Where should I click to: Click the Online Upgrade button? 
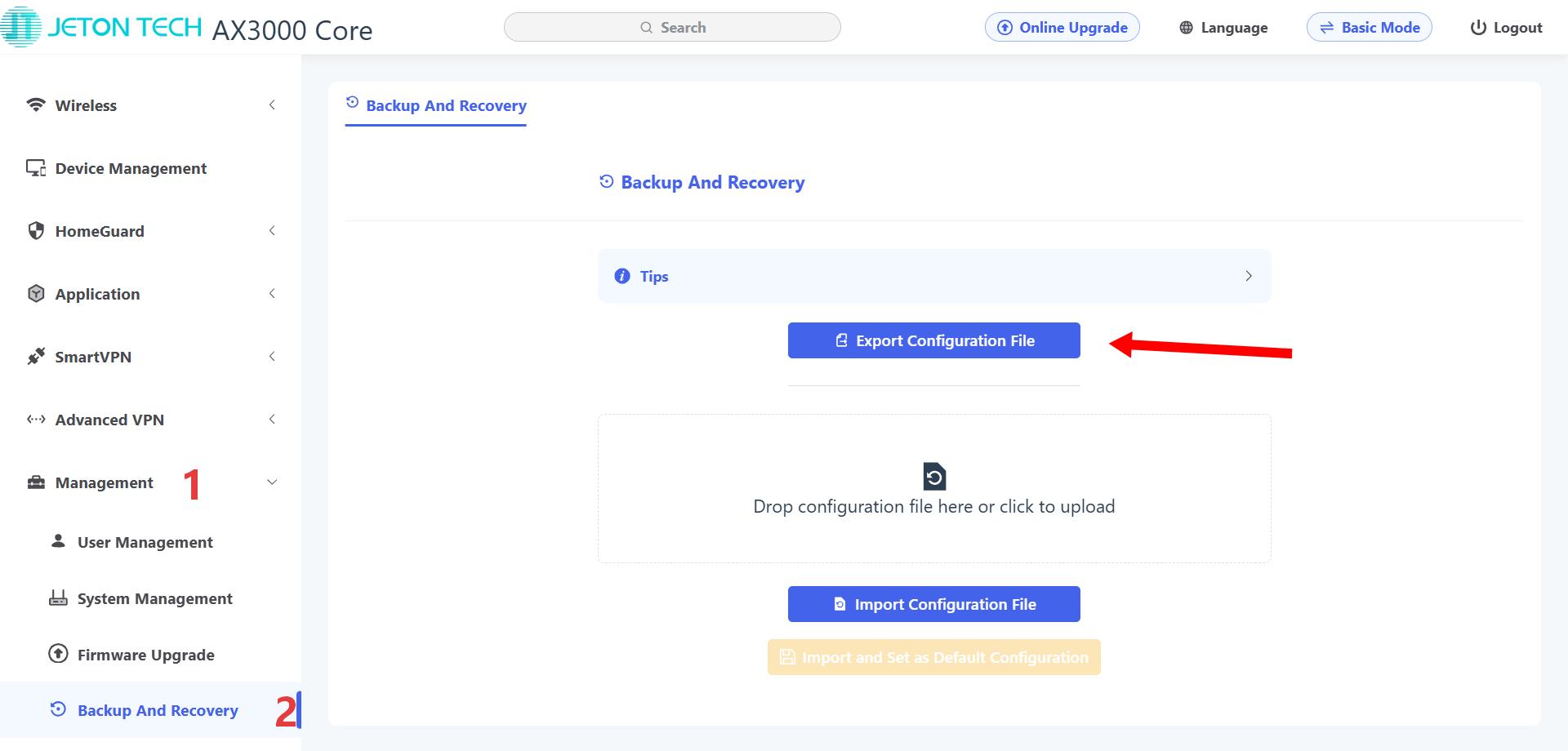1062,27
